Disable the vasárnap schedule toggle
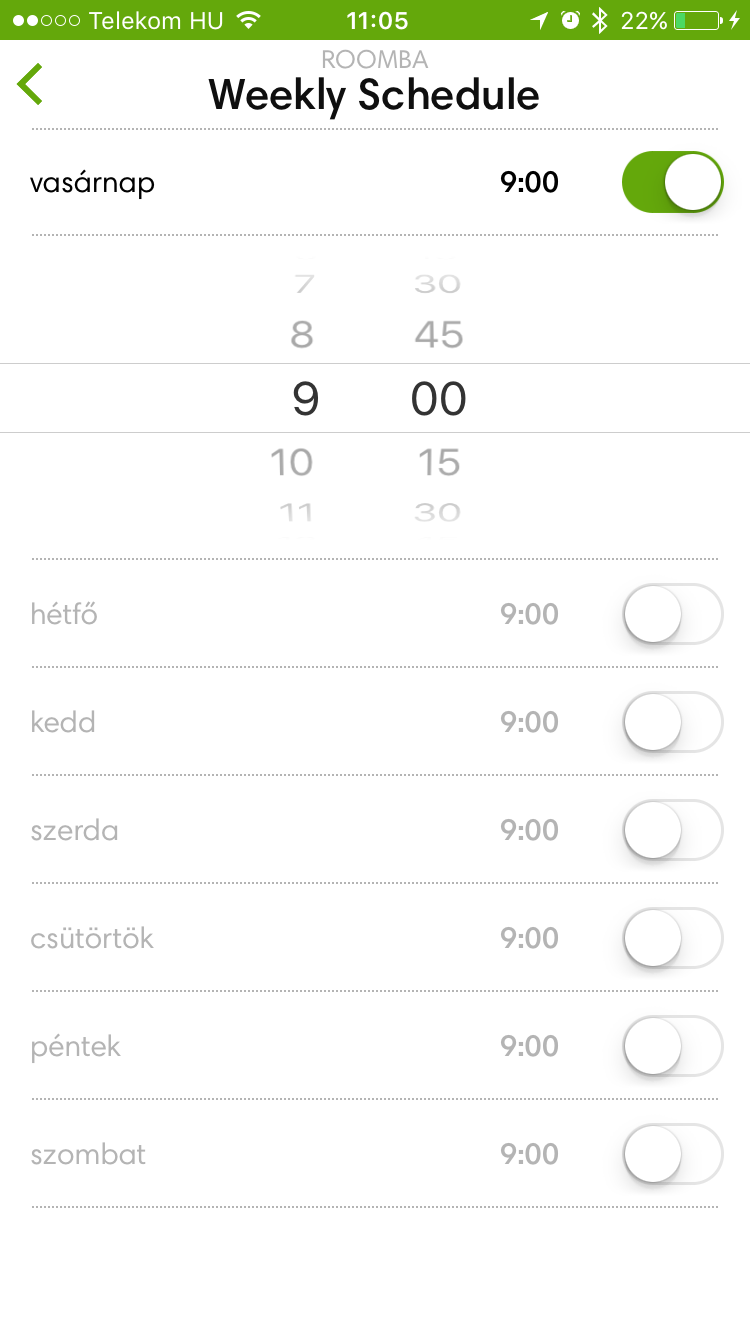The height and width of the screenshot is (1334, 750). (672, 183)
